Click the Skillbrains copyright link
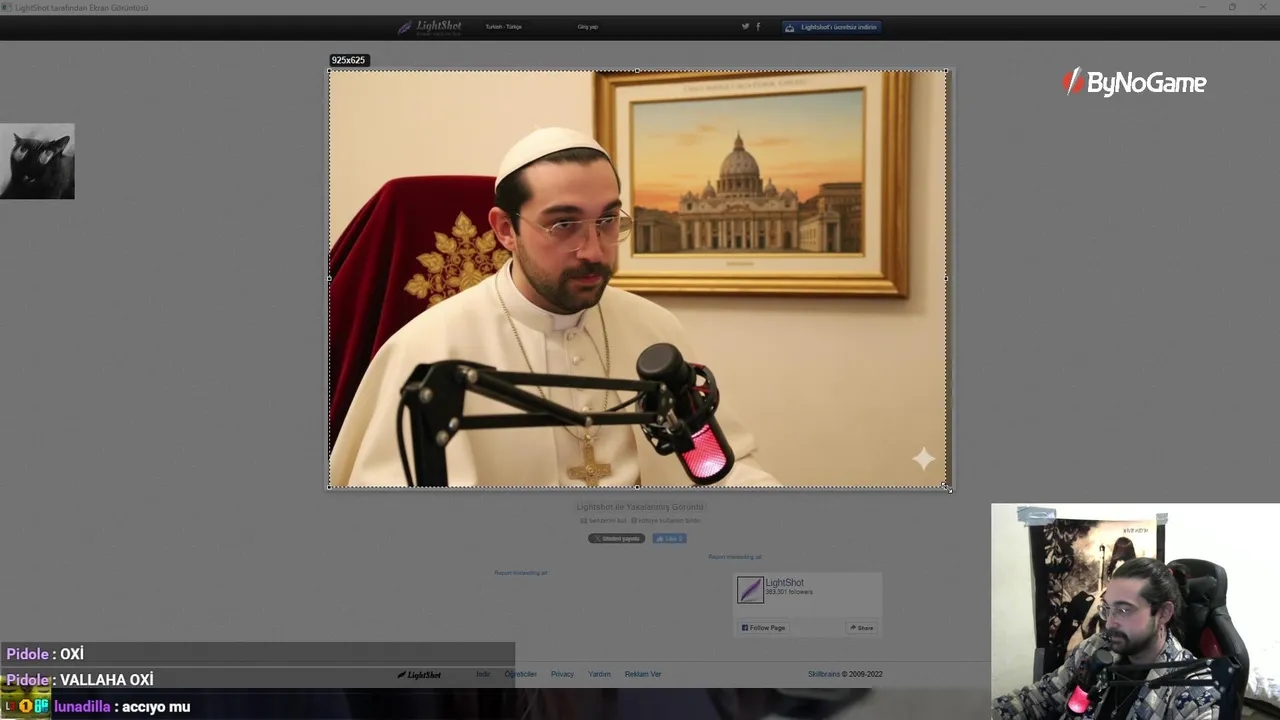The height and width of the screenshot is (720, 1280). 845,674
